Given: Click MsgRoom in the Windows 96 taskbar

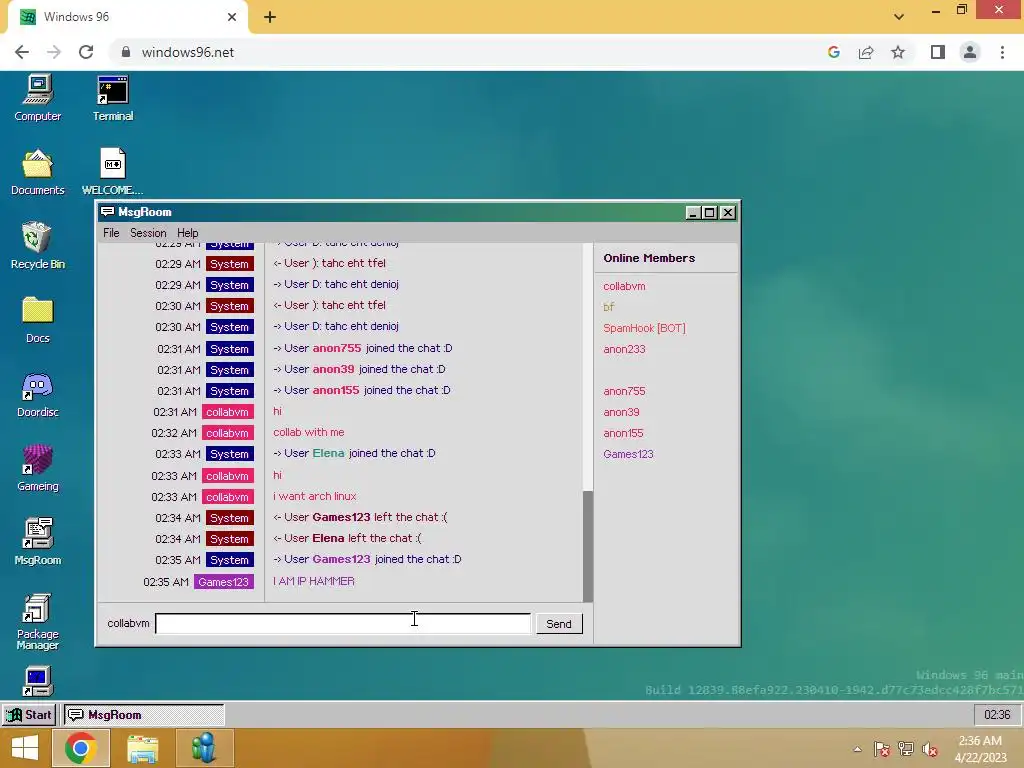Looking at the screenshot, I should [x=144, y=714].
